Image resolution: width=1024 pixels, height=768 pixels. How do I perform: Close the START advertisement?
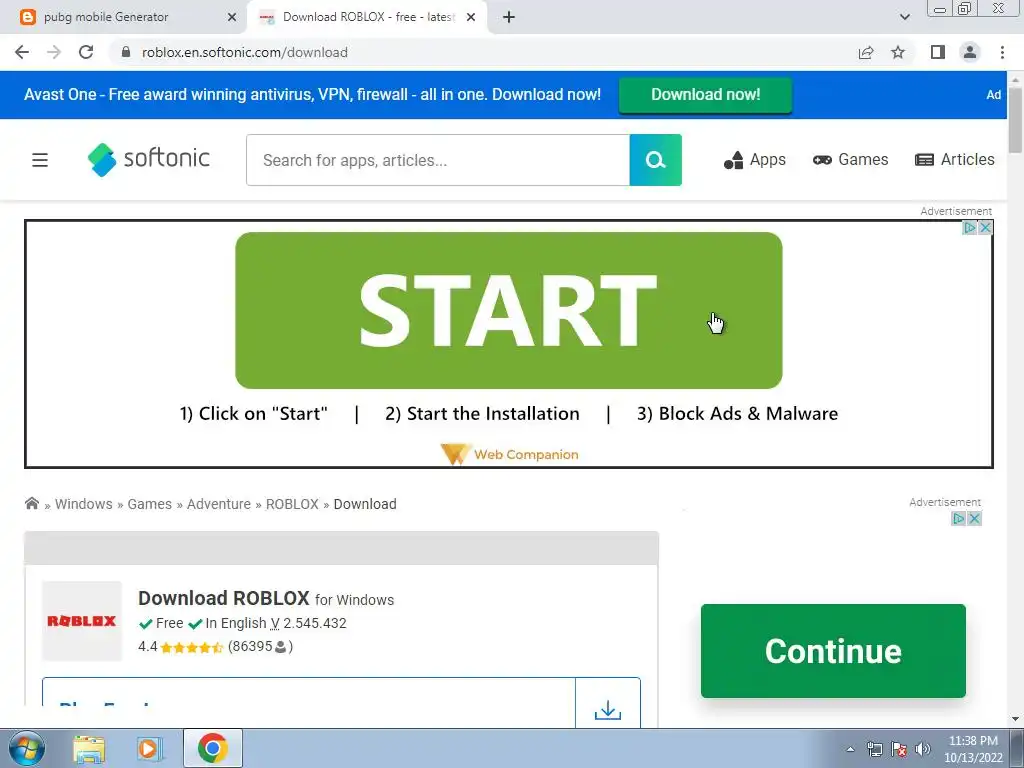pyautogui.click(x=985, y=227)
